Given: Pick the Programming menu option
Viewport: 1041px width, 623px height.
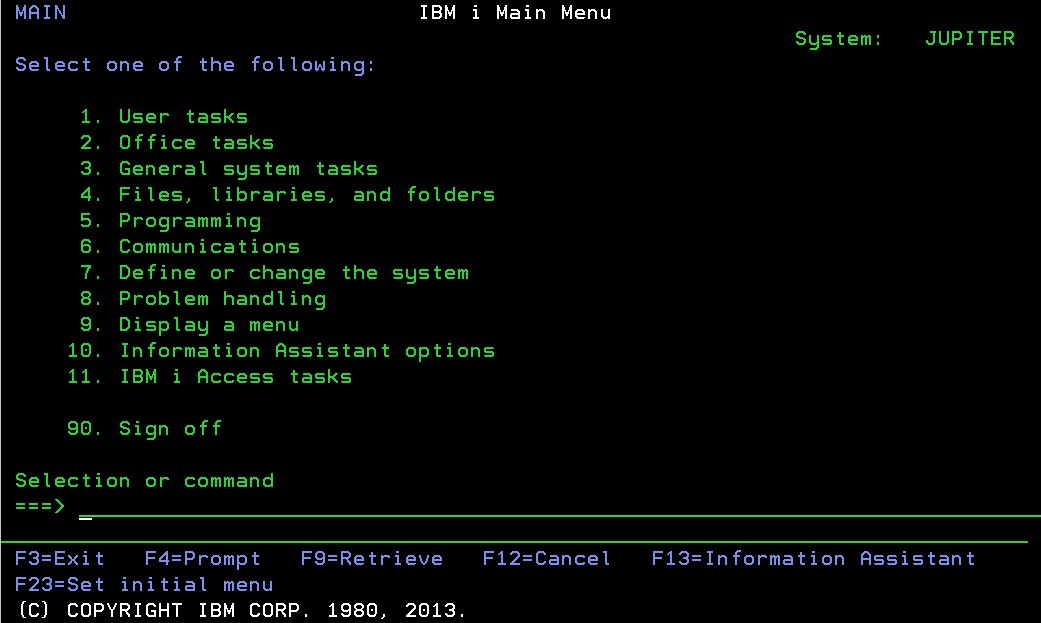Looking at the screenshot, I should click(189, 221).
